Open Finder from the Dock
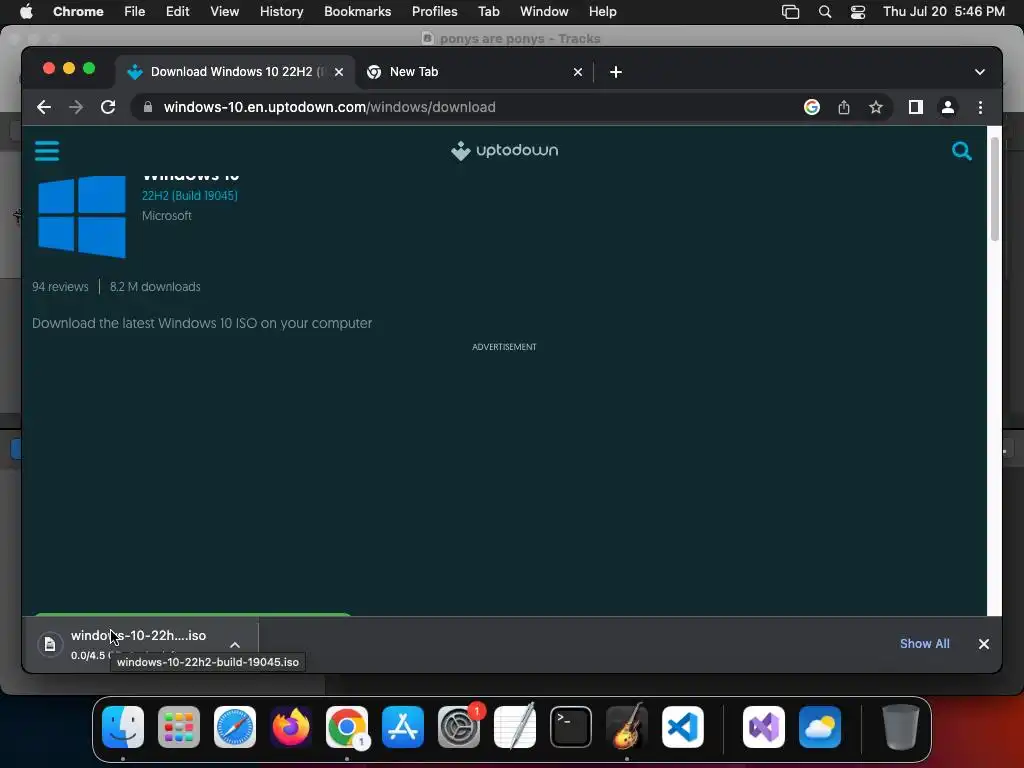Viewport: 1024px width, 768px height. point(123,727)
